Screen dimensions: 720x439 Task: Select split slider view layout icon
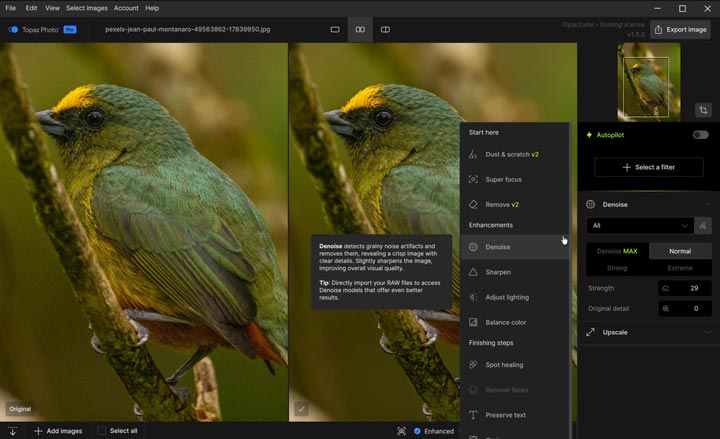(385, 29)
